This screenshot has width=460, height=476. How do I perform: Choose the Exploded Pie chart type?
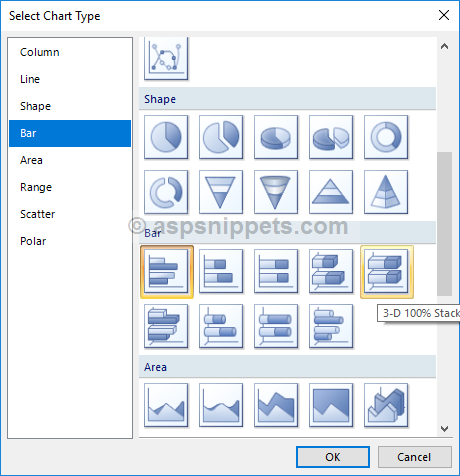tap(221, 137)
